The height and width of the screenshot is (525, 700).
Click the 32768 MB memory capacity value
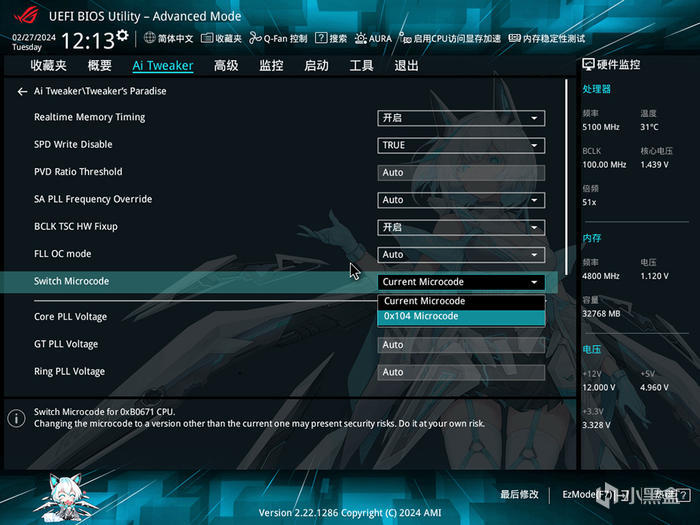[x=601, y=314]
